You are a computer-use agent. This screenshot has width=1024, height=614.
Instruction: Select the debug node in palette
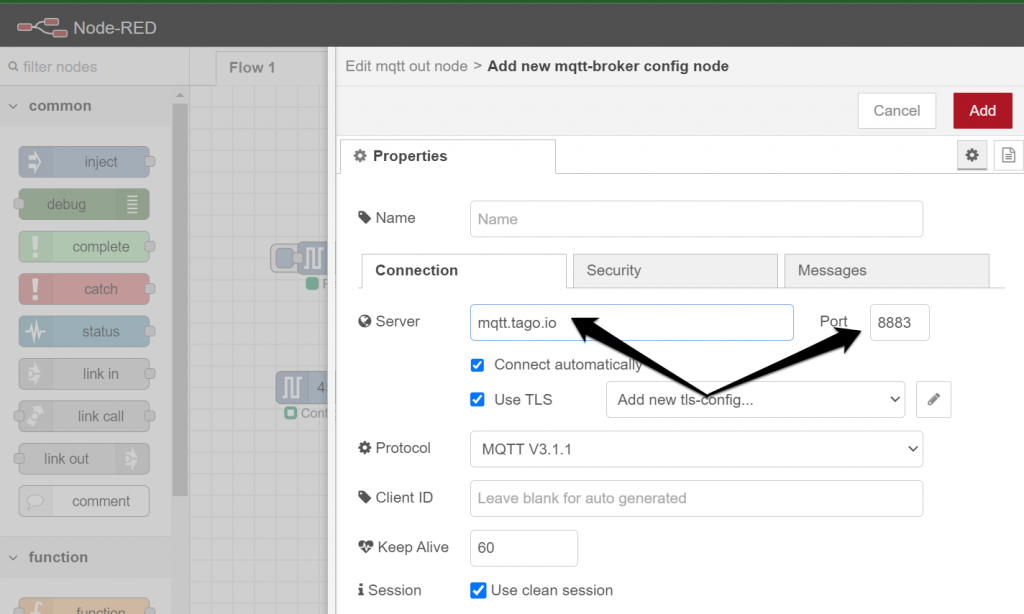(x=84, y=204)
